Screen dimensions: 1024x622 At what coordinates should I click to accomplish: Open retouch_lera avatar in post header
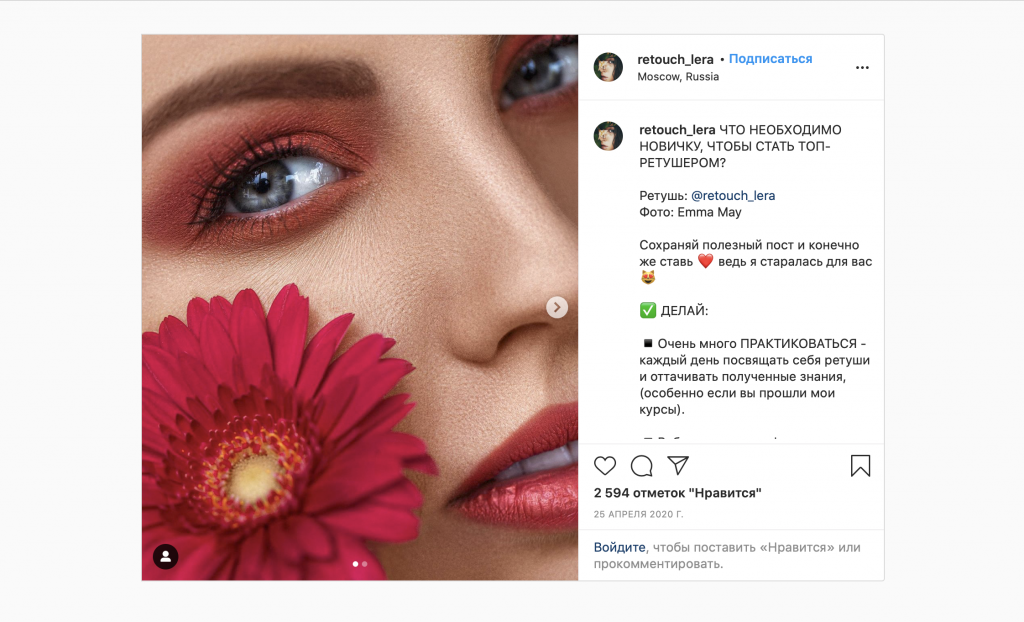(x=608, y=67)
